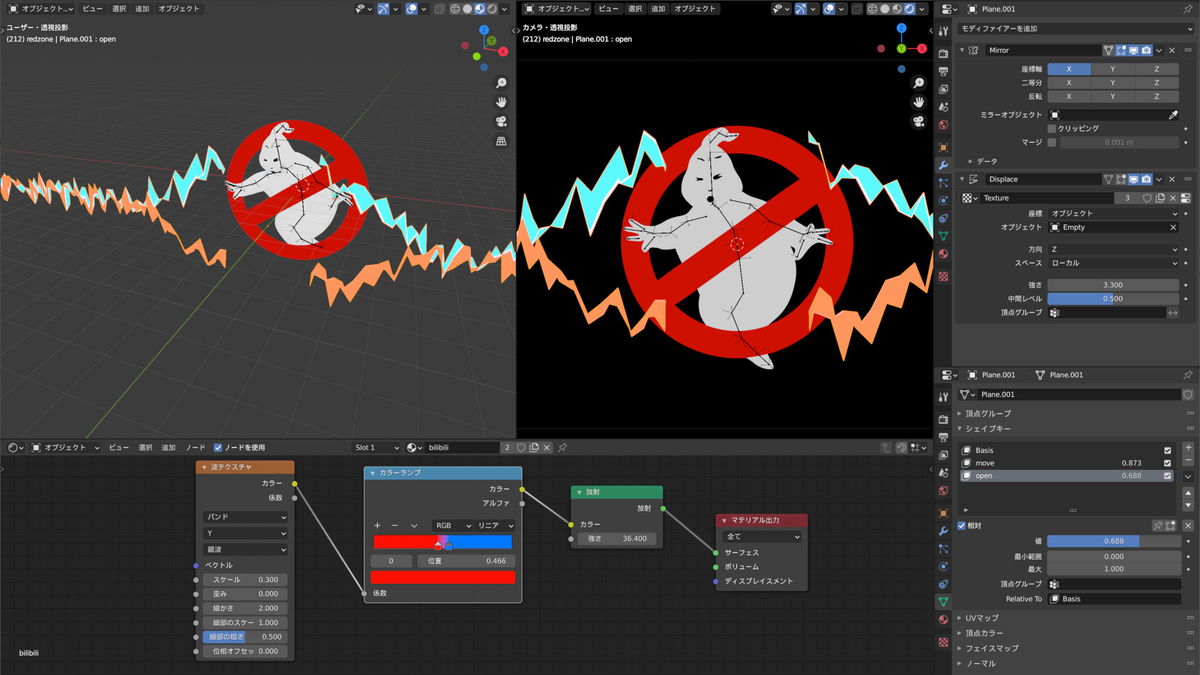
Task: Adjust shape key Value slider 0.688
Action: pos(1114,540)
